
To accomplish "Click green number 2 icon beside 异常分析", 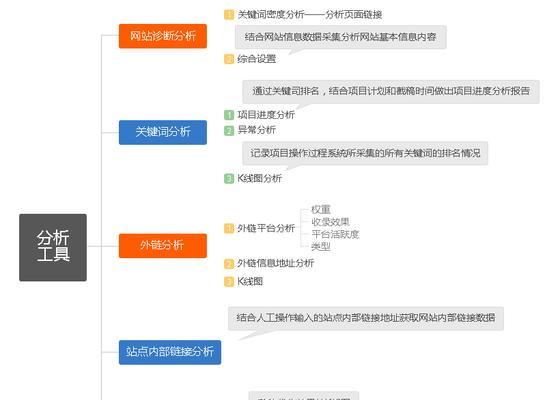I will click(229, 130).
